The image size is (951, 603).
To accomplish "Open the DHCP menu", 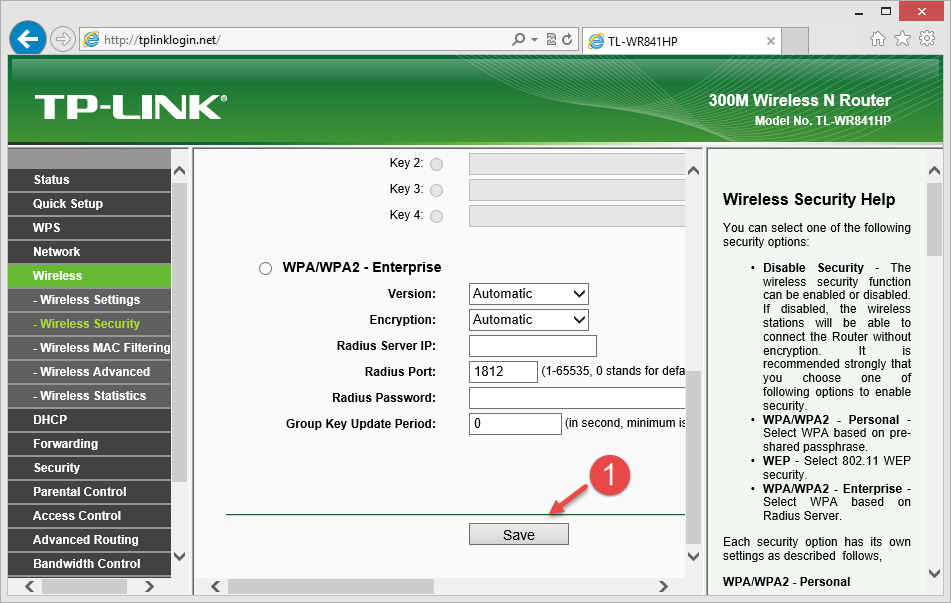I will (x=90, y=420).
